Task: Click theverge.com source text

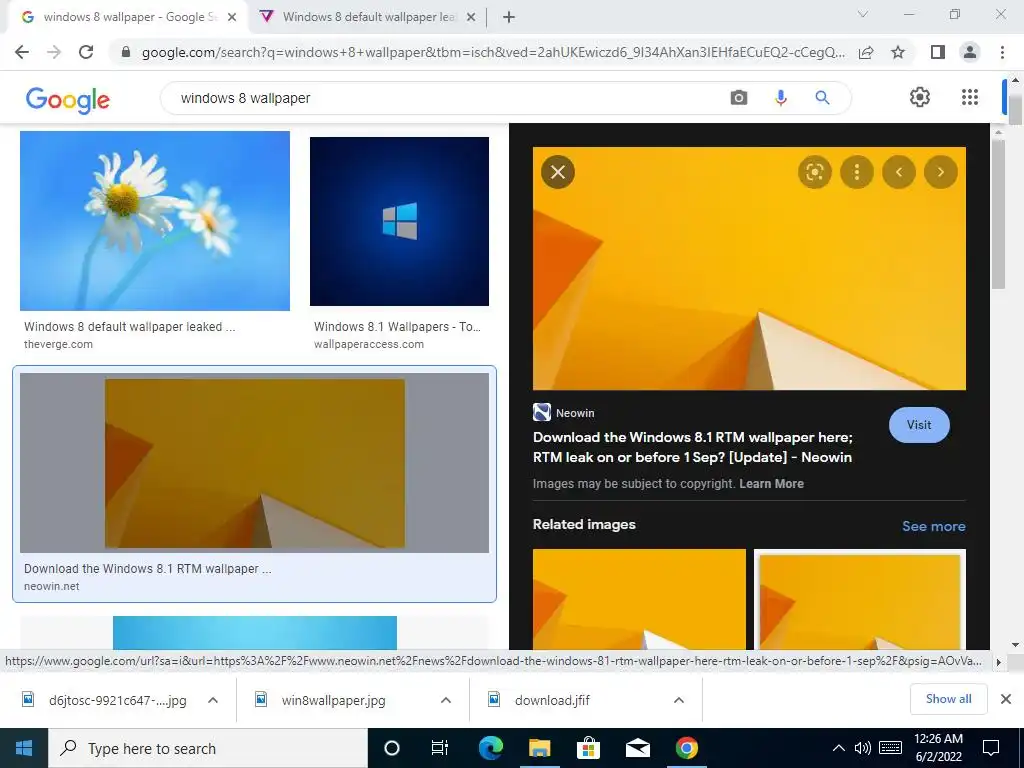Action: (58, 344)
